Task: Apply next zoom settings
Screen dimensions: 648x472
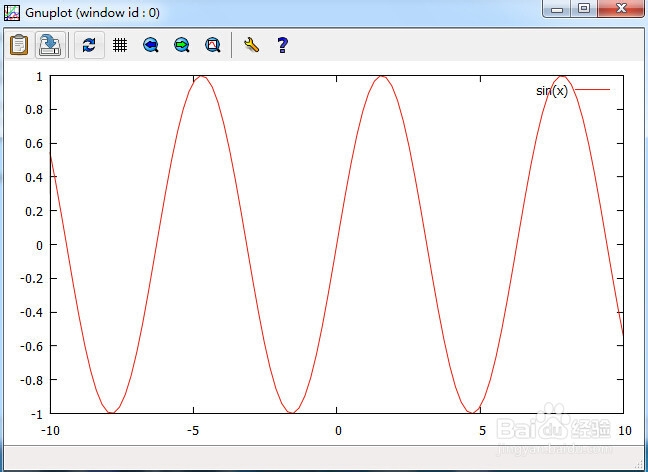Action: (x=182, y=45)
